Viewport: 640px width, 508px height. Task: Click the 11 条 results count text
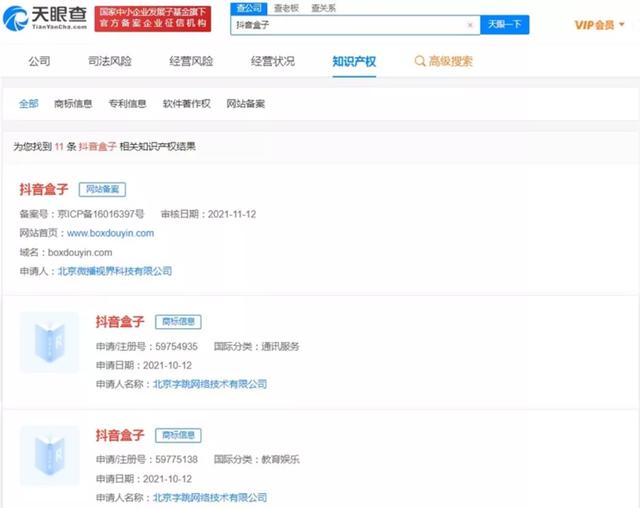click(65, 146)
